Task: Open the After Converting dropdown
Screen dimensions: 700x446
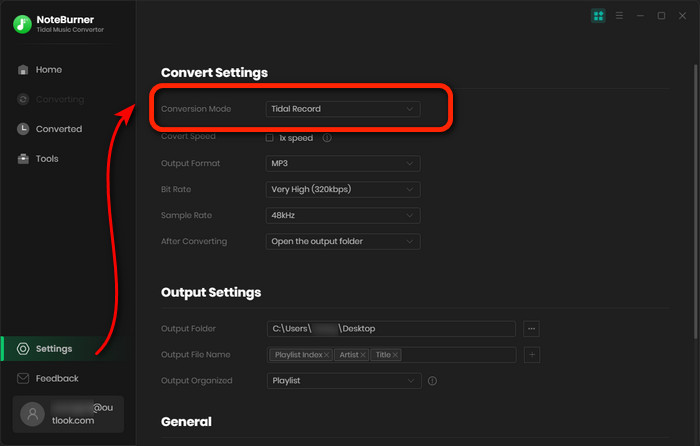Action: (343, 242)
